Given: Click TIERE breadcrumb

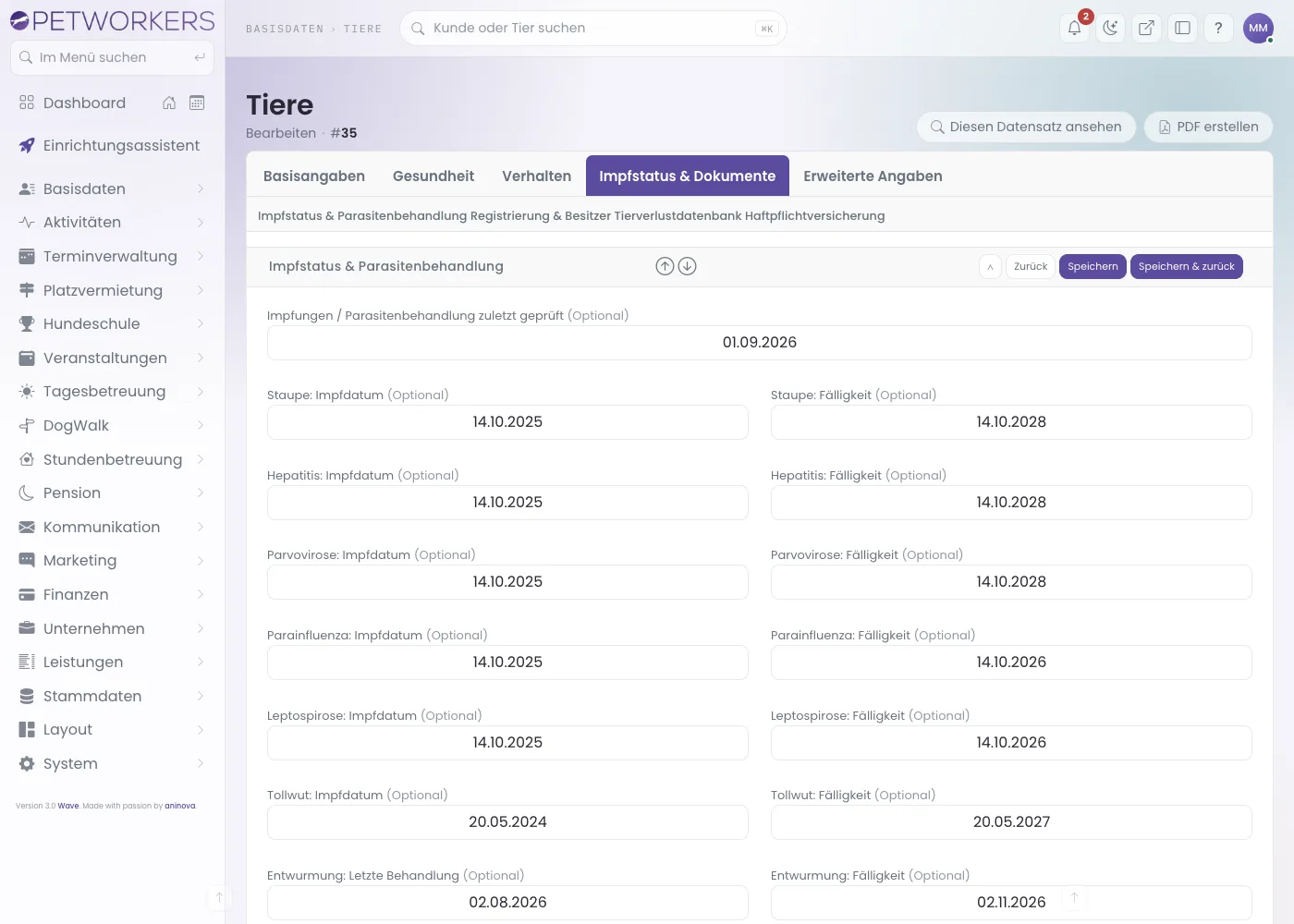Looking at the screenshot, I should click(362, 29).
